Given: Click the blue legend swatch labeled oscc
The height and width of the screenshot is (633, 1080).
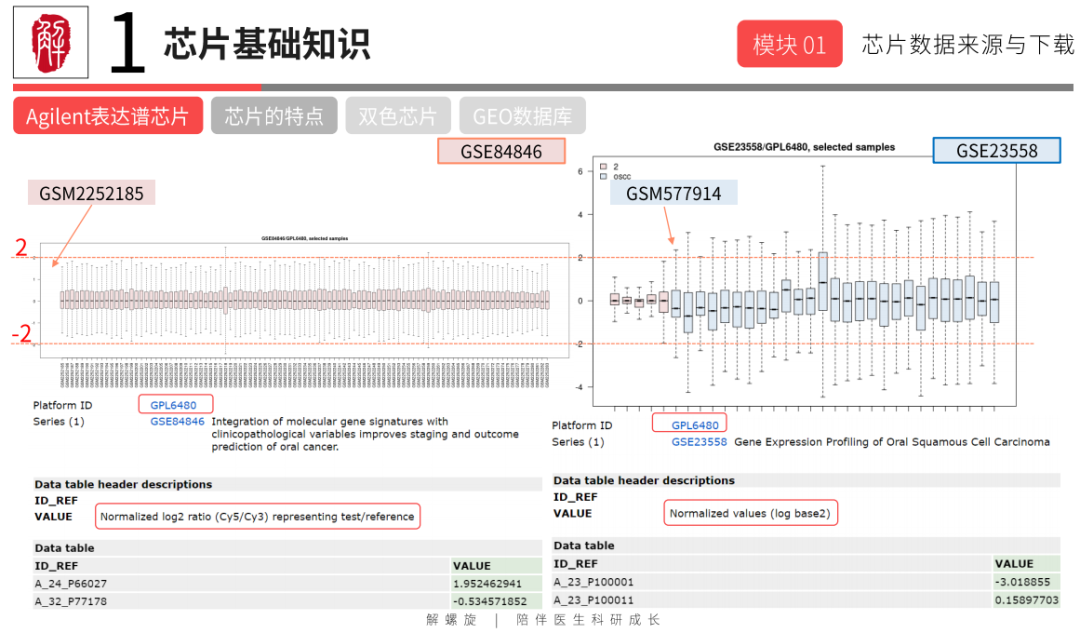Looking at the screenshot, I should [x=603, y=176].
